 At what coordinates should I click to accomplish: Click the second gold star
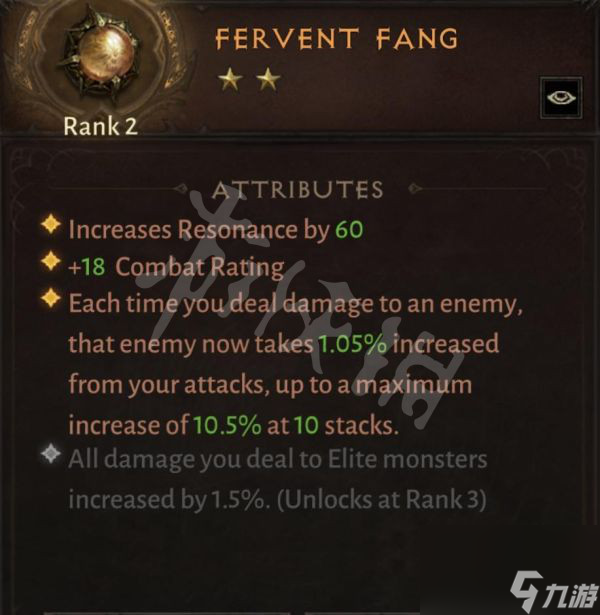pyautogui.click(x=268, y=78)
